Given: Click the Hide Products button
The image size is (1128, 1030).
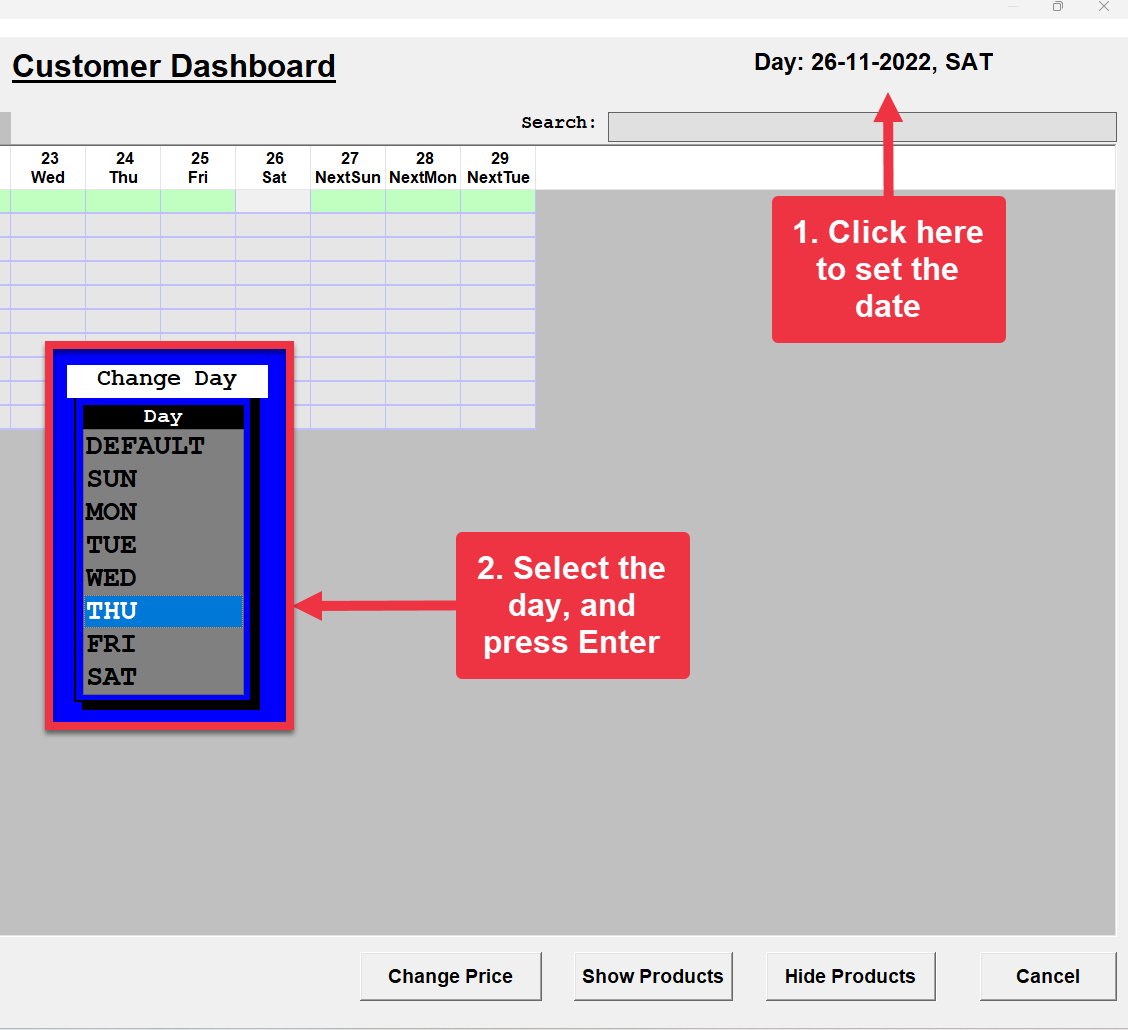Looking at the screenshot, I should pyautogui.click(x=850, y=976).
